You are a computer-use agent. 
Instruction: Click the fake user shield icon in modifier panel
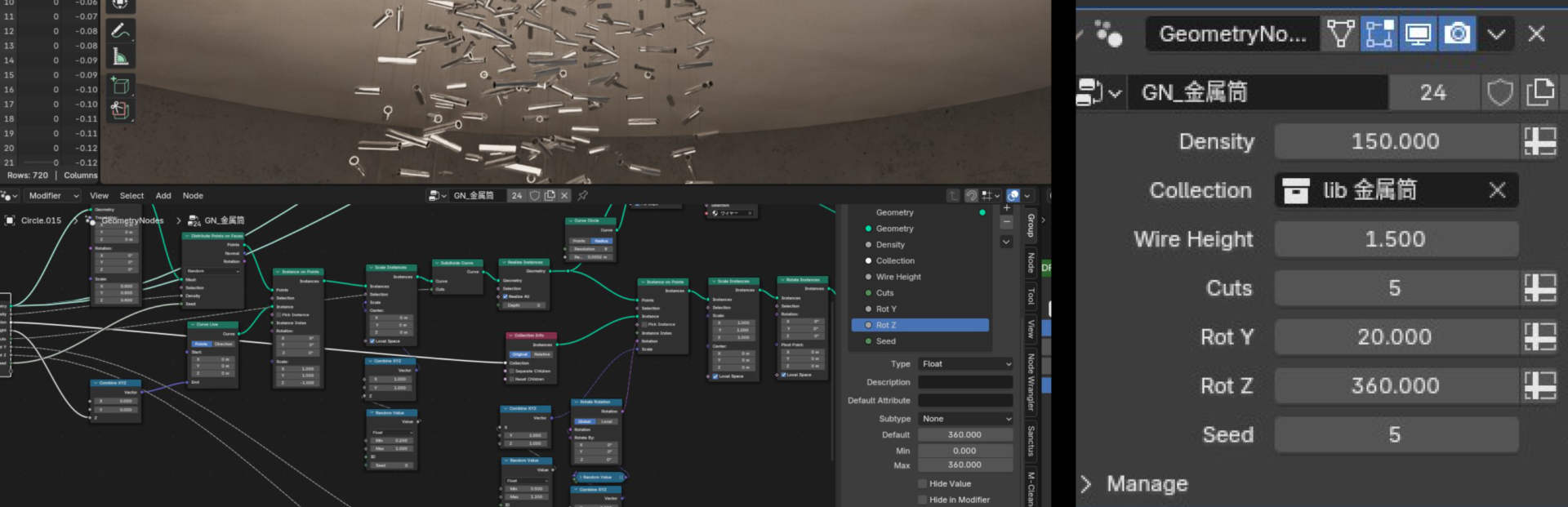1499,92
